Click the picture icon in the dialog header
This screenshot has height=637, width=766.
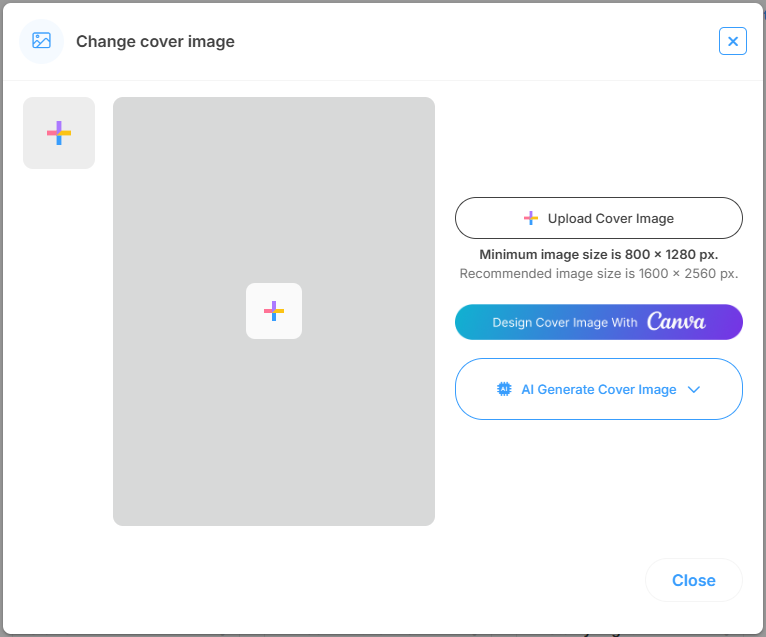tap(41, 41)
